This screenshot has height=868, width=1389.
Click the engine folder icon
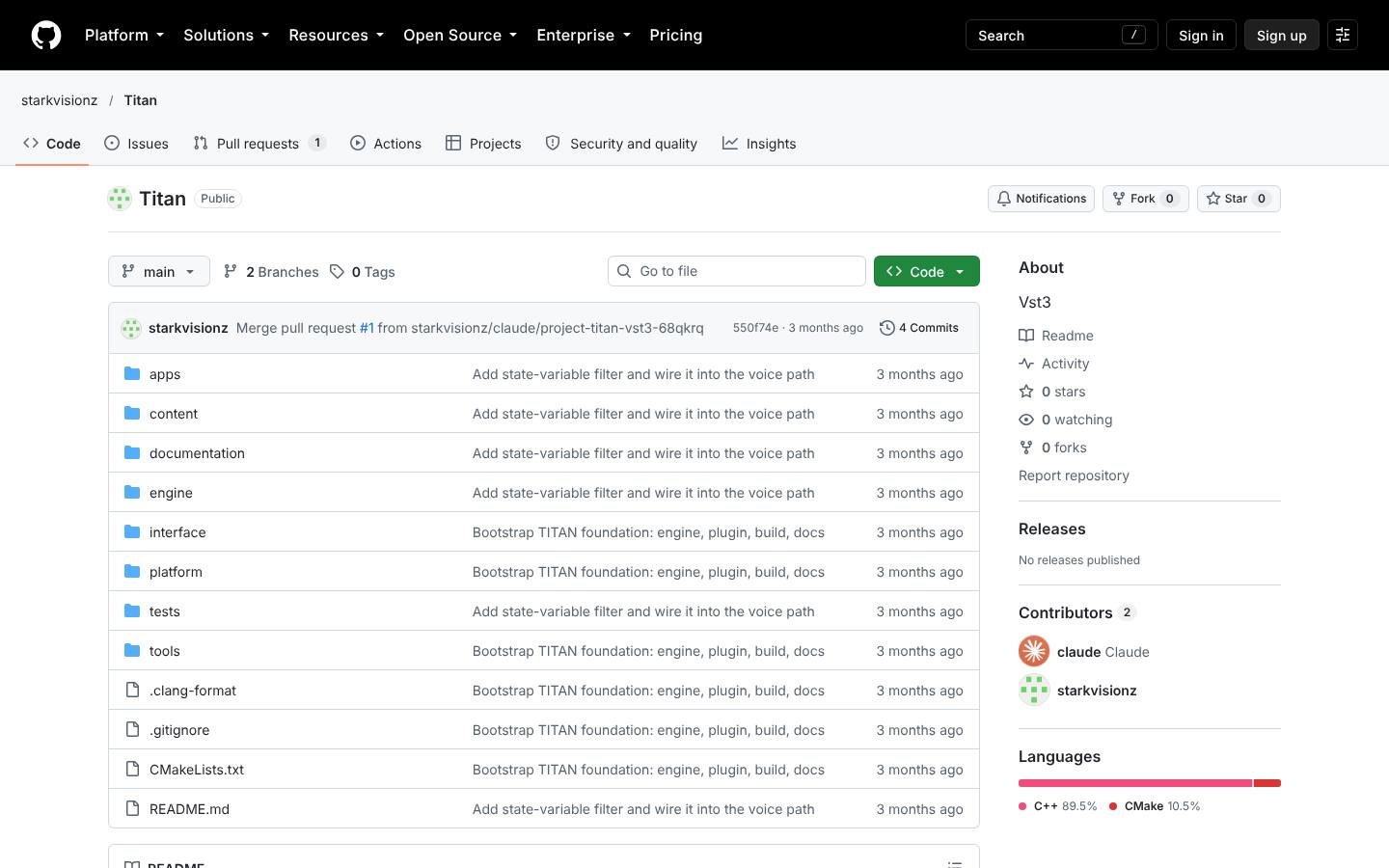click(x=133, y=492)
